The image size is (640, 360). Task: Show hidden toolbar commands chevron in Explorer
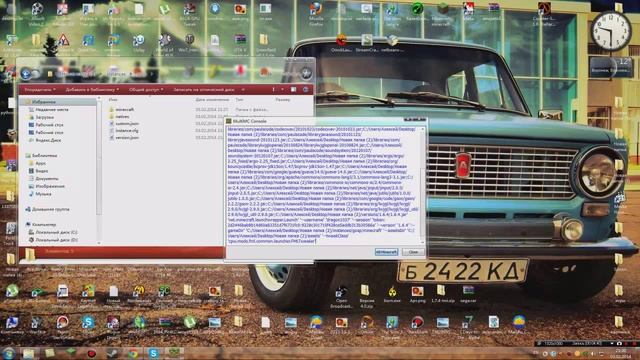[x=243, y=89]
